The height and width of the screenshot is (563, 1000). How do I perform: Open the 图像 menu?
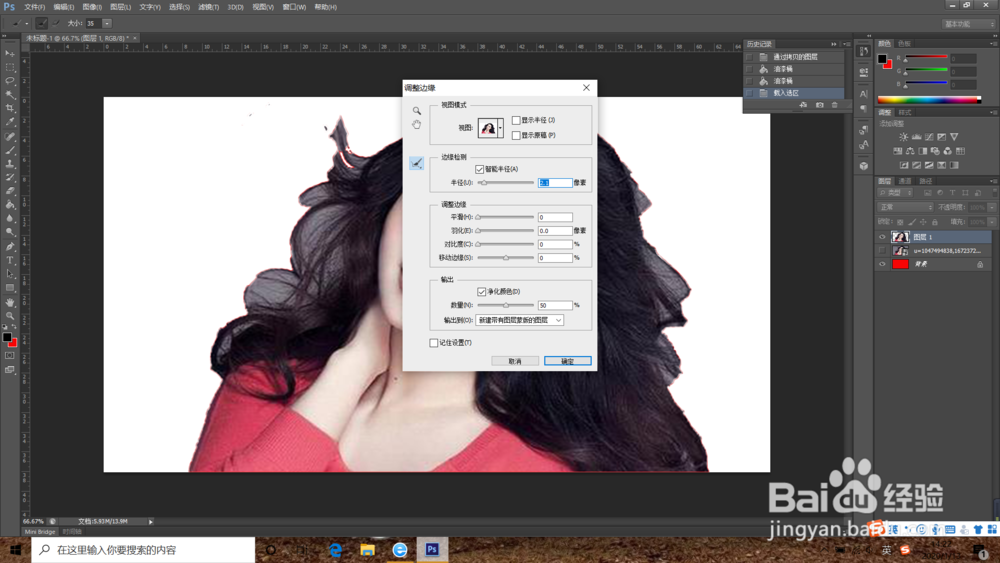point(92,7)
